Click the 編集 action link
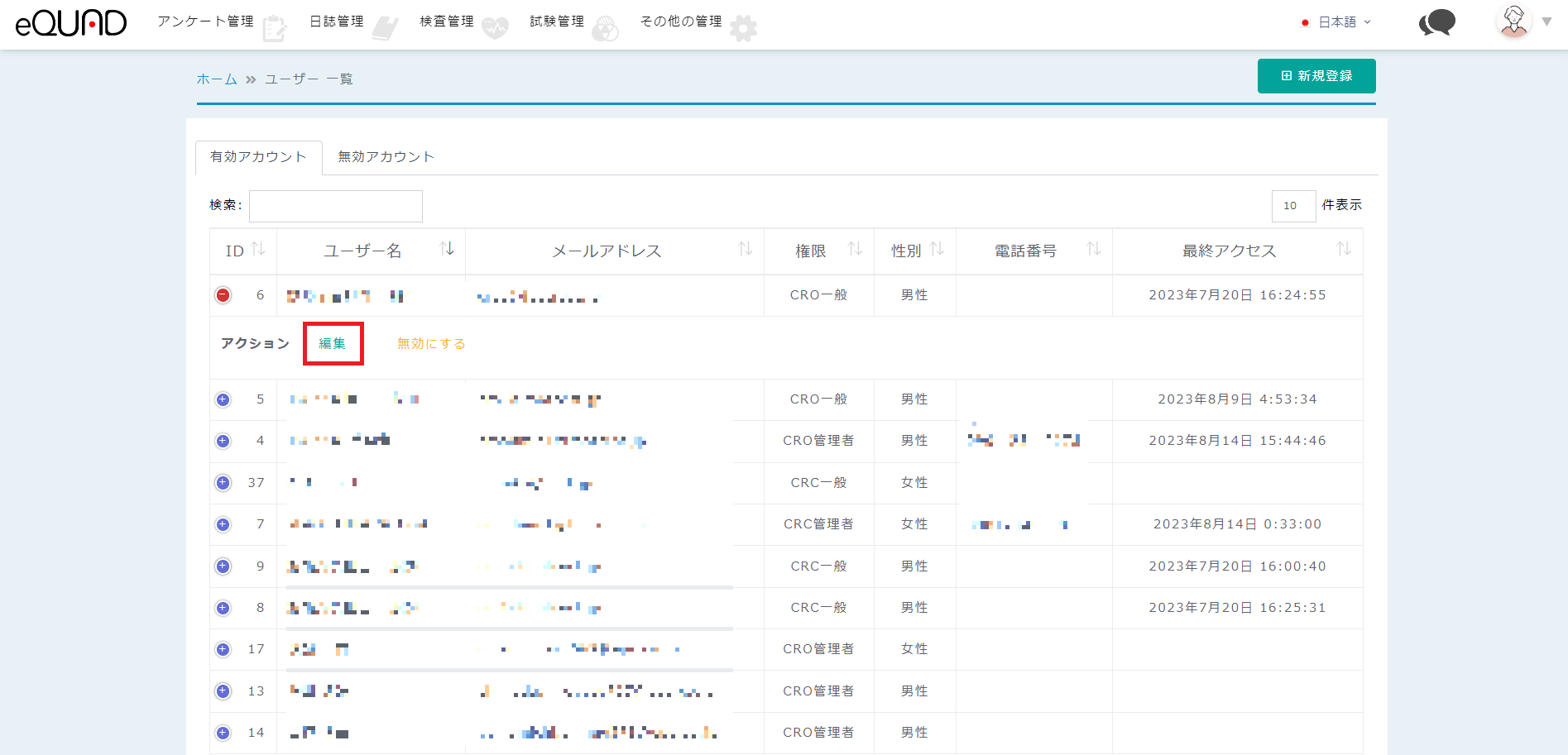This screenshot has width=1568, height=755. pos(333,343)
